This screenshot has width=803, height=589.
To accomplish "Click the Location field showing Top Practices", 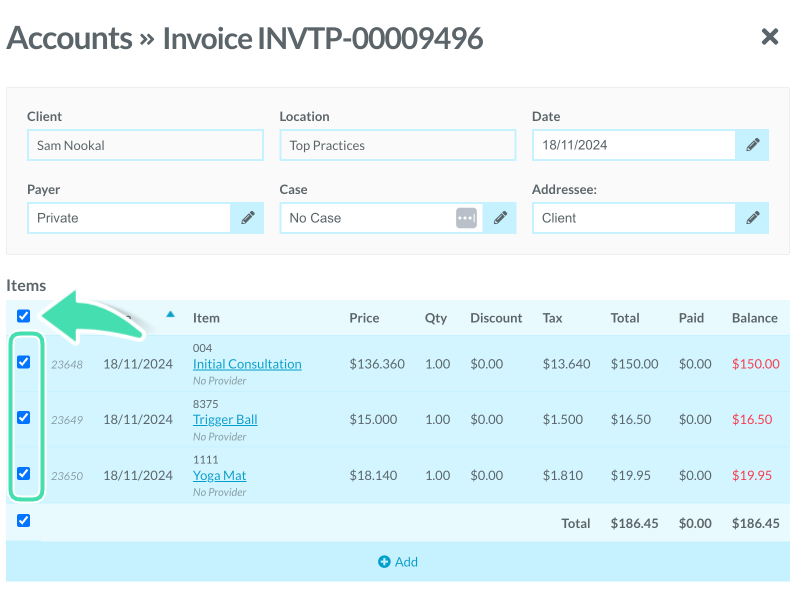I will pyautogui.click(x=398, y=145).
